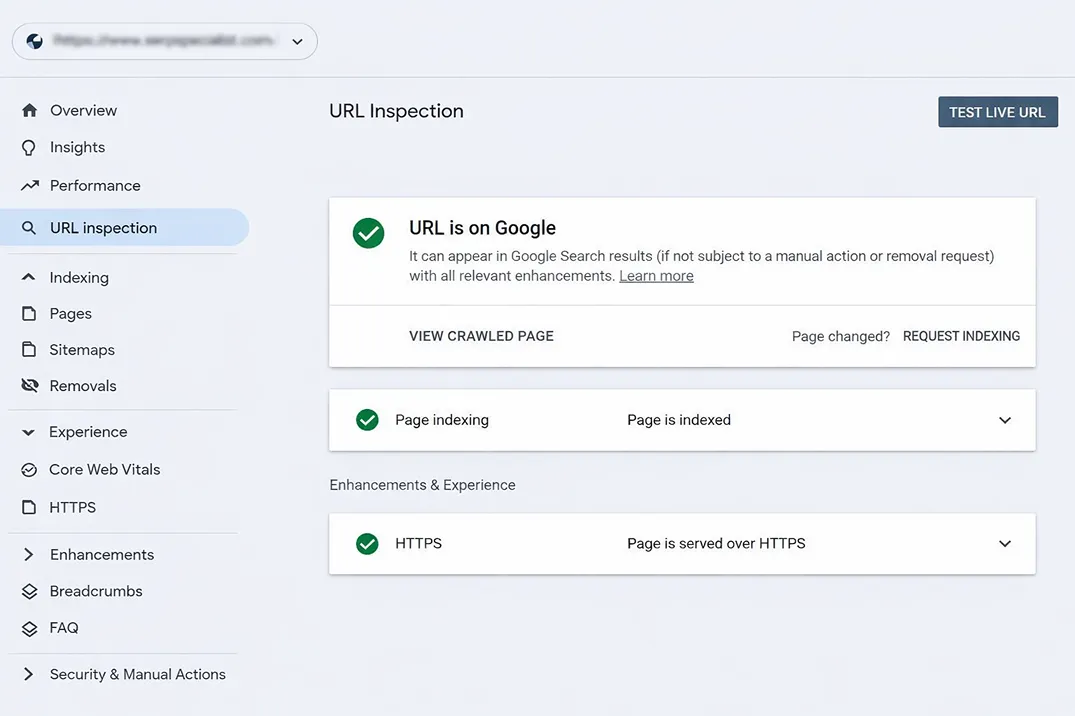Click the Overview home icon
Viewport: 1075px width, 716px height.
[31, 110]
